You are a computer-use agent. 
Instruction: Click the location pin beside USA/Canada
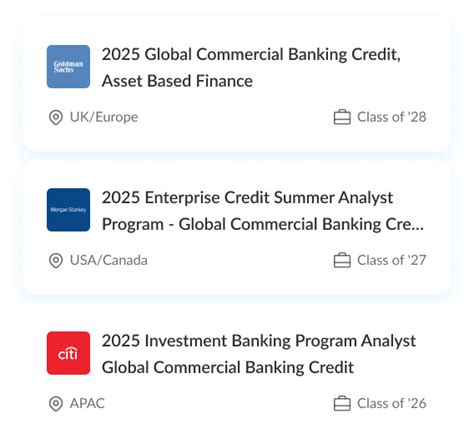pos(56,260)
